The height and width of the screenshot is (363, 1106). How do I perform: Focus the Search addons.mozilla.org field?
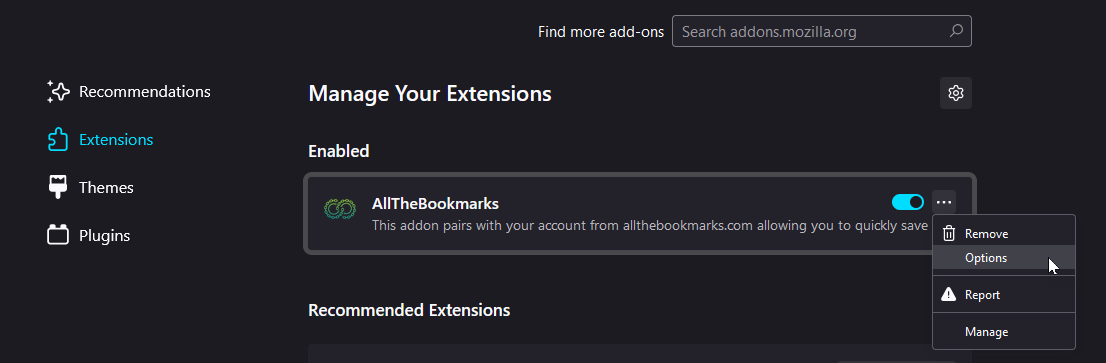(822, 32)
